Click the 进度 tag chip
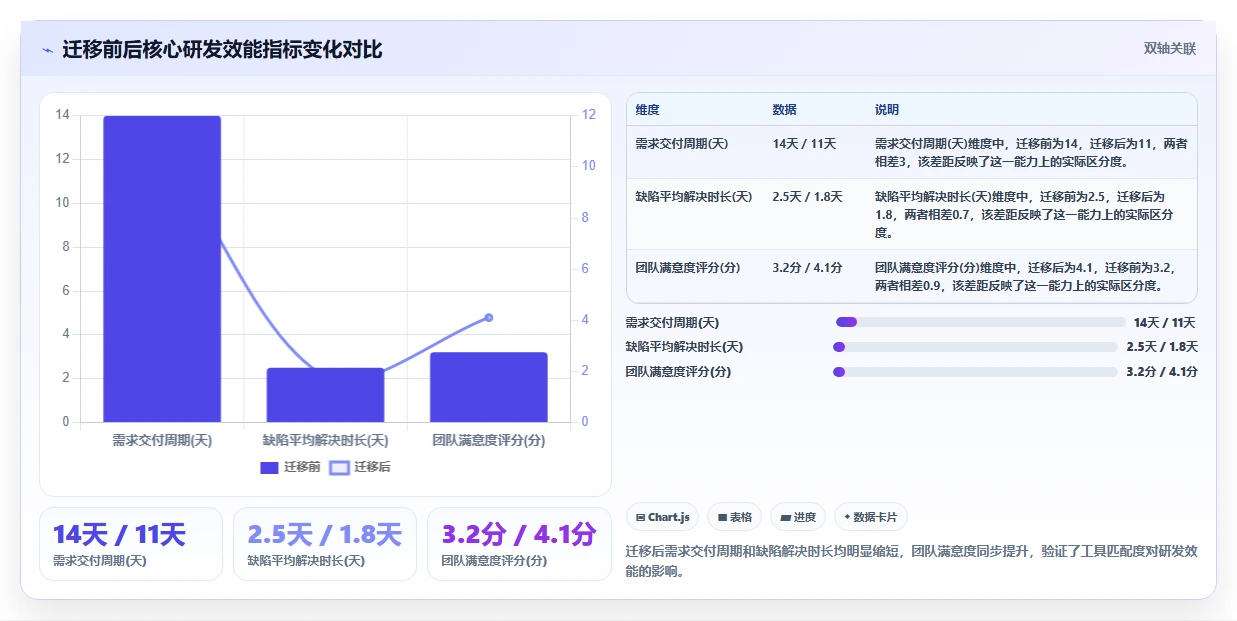 click(x=798, y=517)
